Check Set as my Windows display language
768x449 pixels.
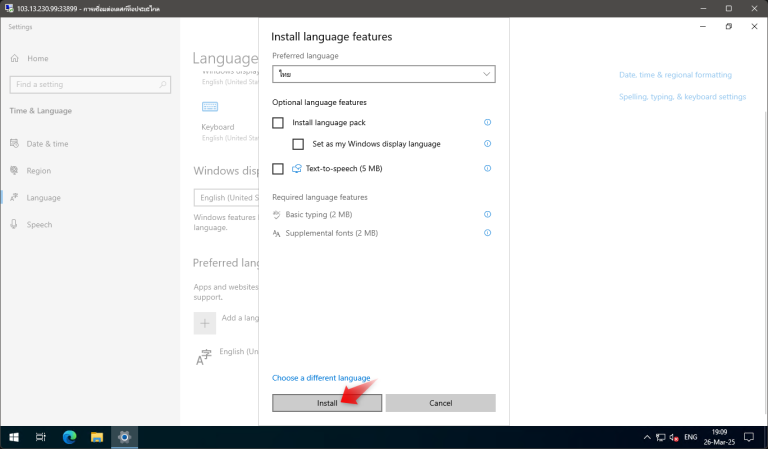pos(298,144)
